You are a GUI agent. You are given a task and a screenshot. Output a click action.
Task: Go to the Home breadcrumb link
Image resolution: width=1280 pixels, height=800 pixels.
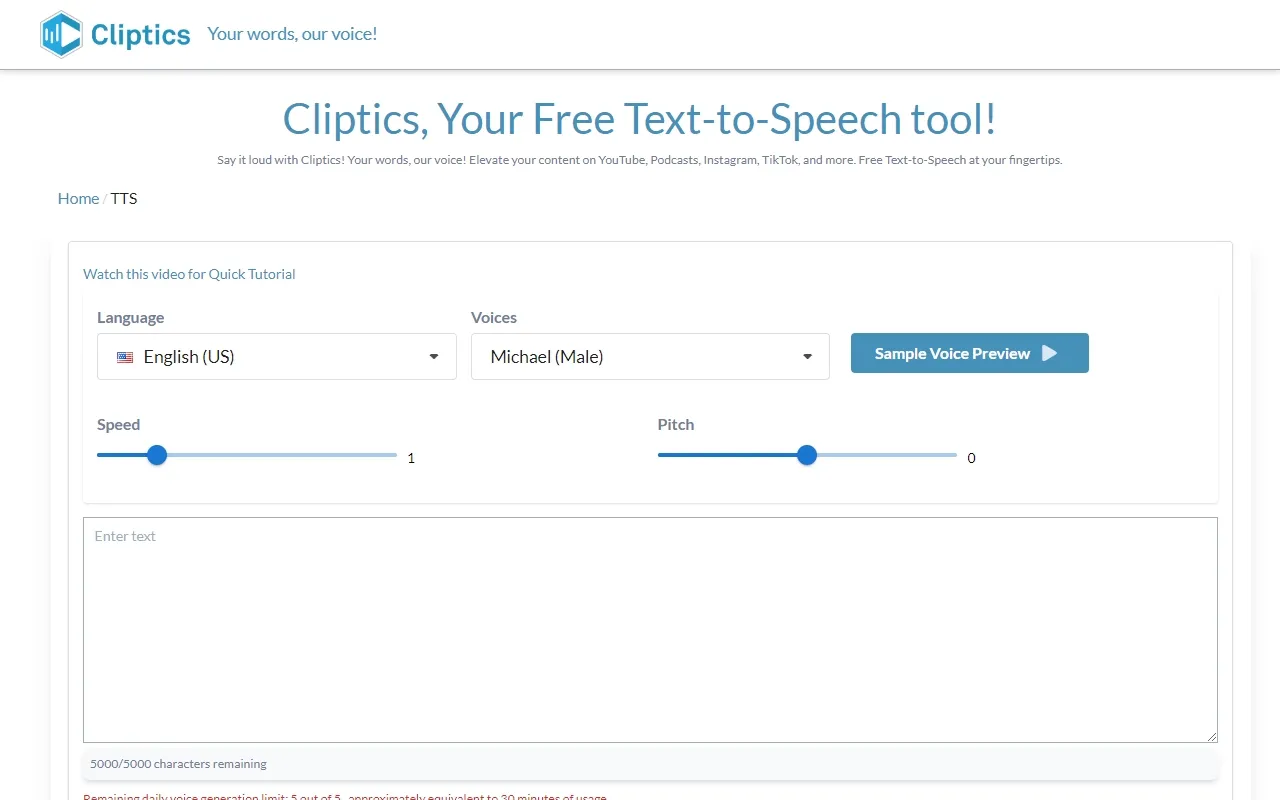[78, 198]
